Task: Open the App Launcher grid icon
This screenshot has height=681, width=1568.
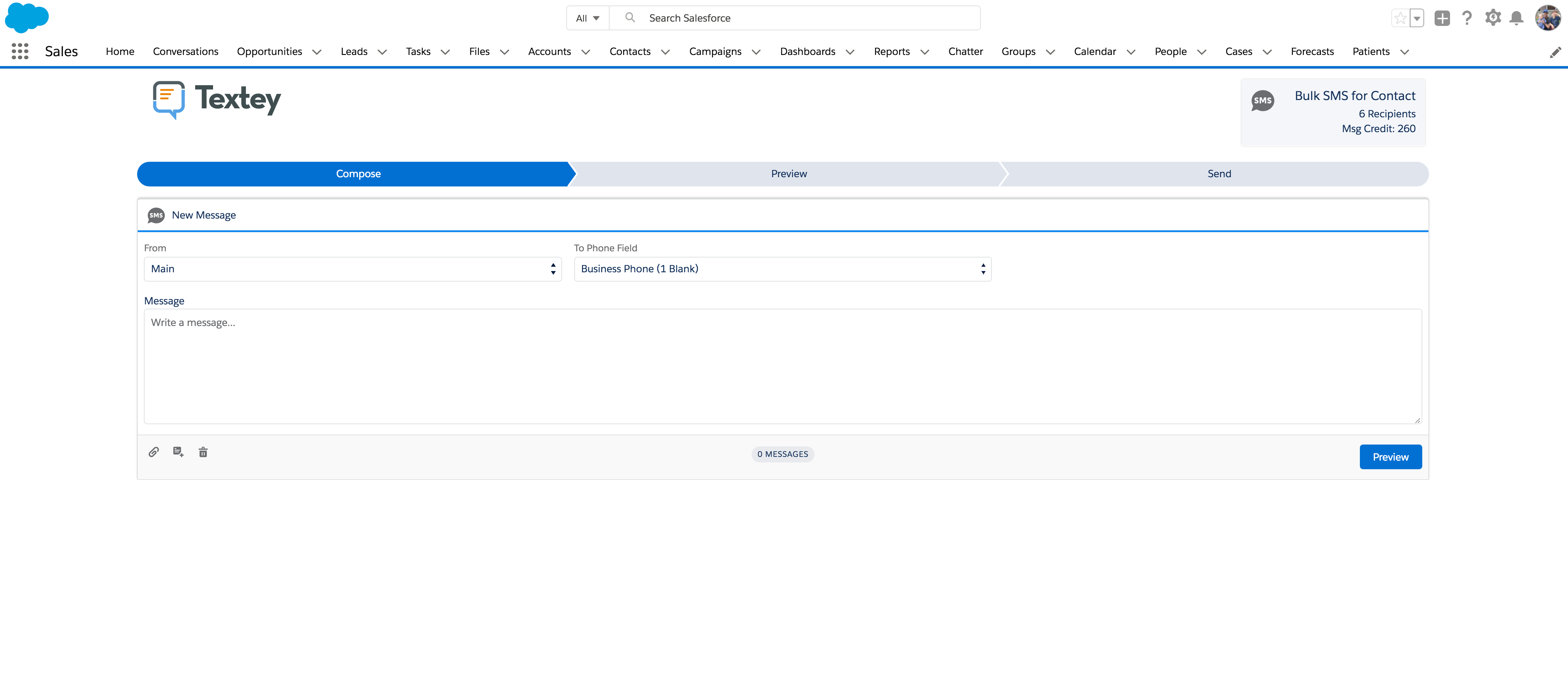Action: point(20,52)
